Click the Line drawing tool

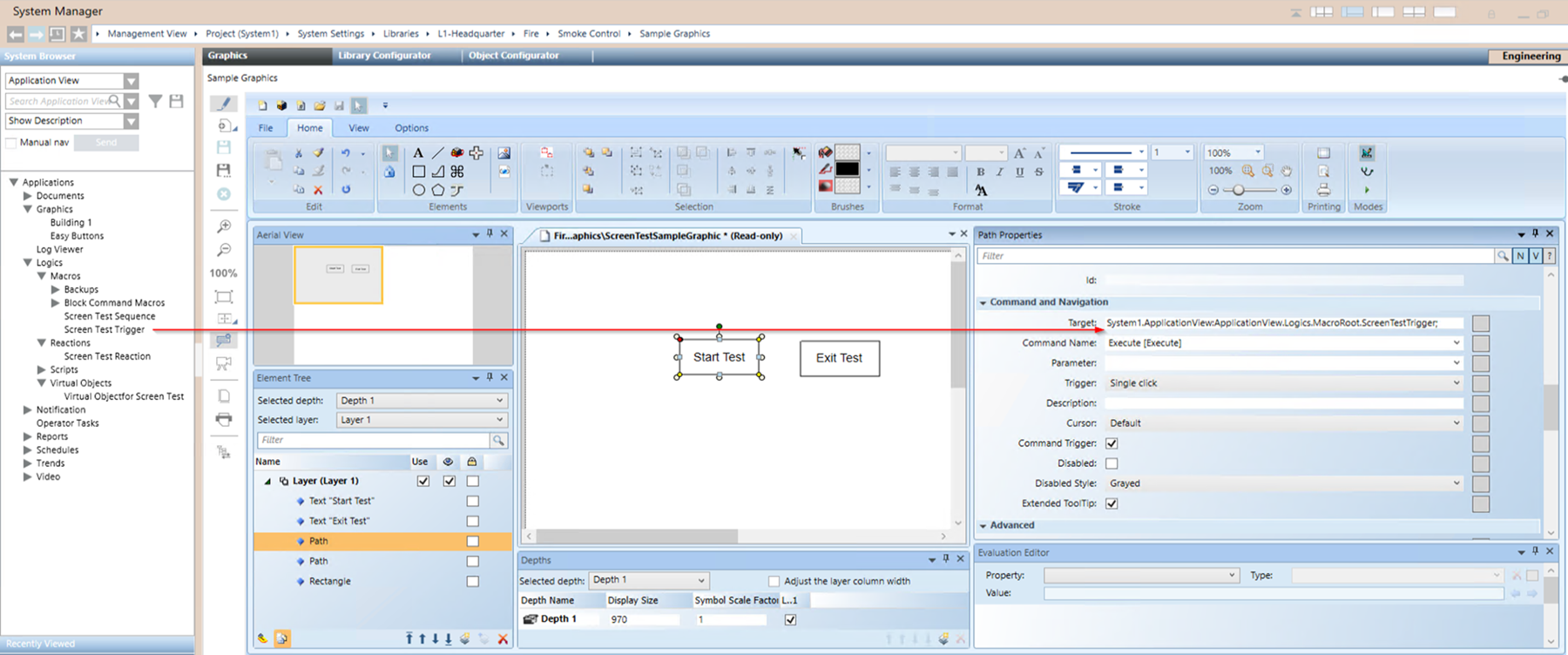click(x=437, y=153)
